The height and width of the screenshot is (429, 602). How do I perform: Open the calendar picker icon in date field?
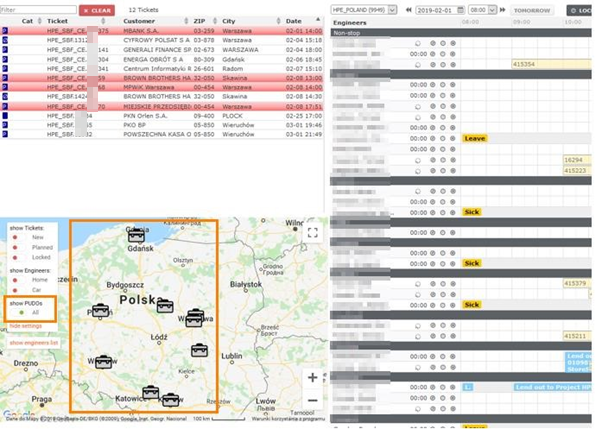pos(461,10)
